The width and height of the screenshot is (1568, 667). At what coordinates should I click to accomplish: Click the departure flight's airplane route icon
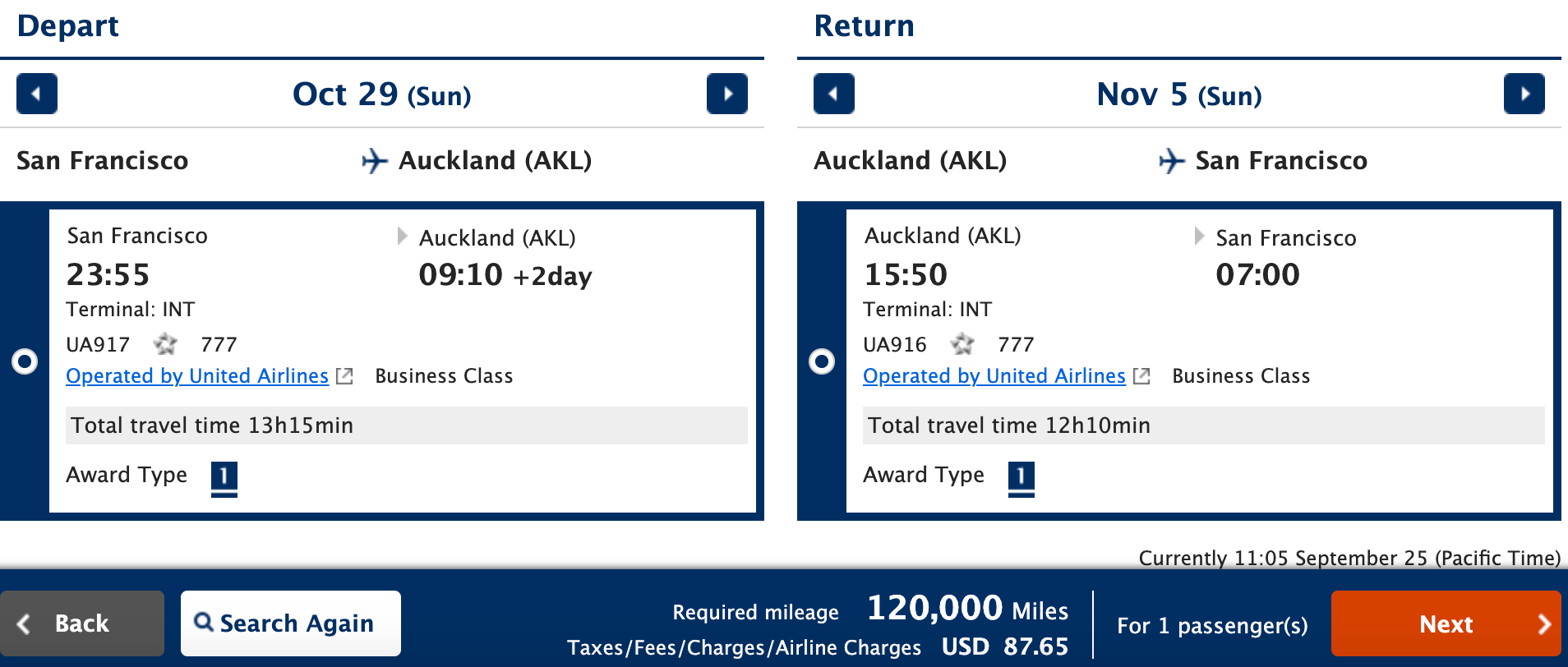pos(374,161)
